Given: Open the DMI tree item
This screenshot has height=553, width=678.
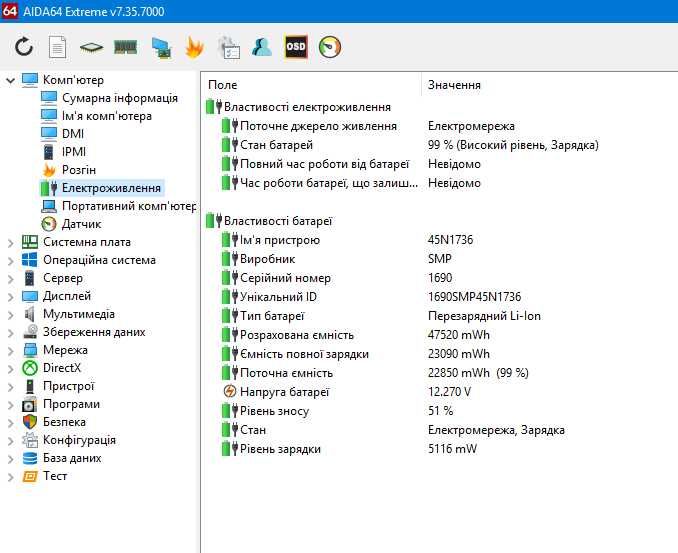Looking at the screenshot, I should pos(73,134).
